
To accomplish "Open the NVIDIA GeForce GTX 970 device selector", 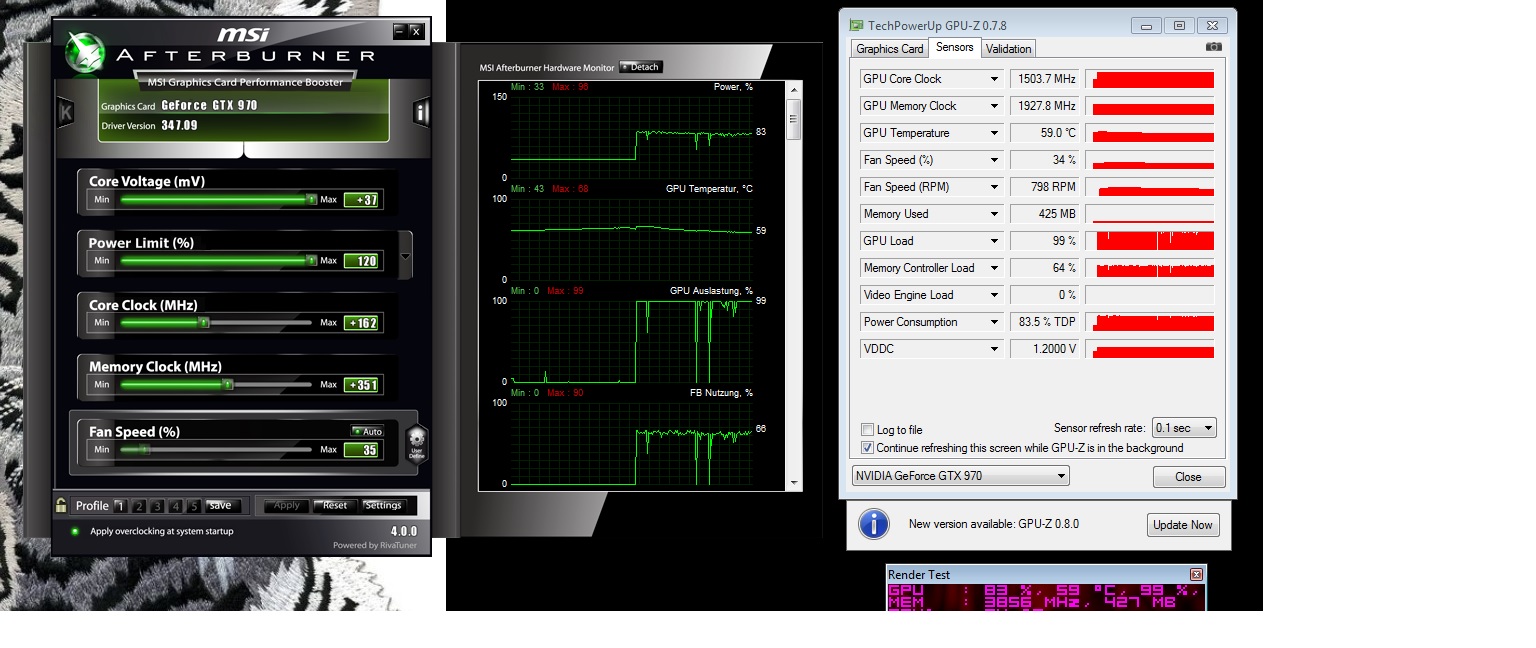I will point(960,476).
